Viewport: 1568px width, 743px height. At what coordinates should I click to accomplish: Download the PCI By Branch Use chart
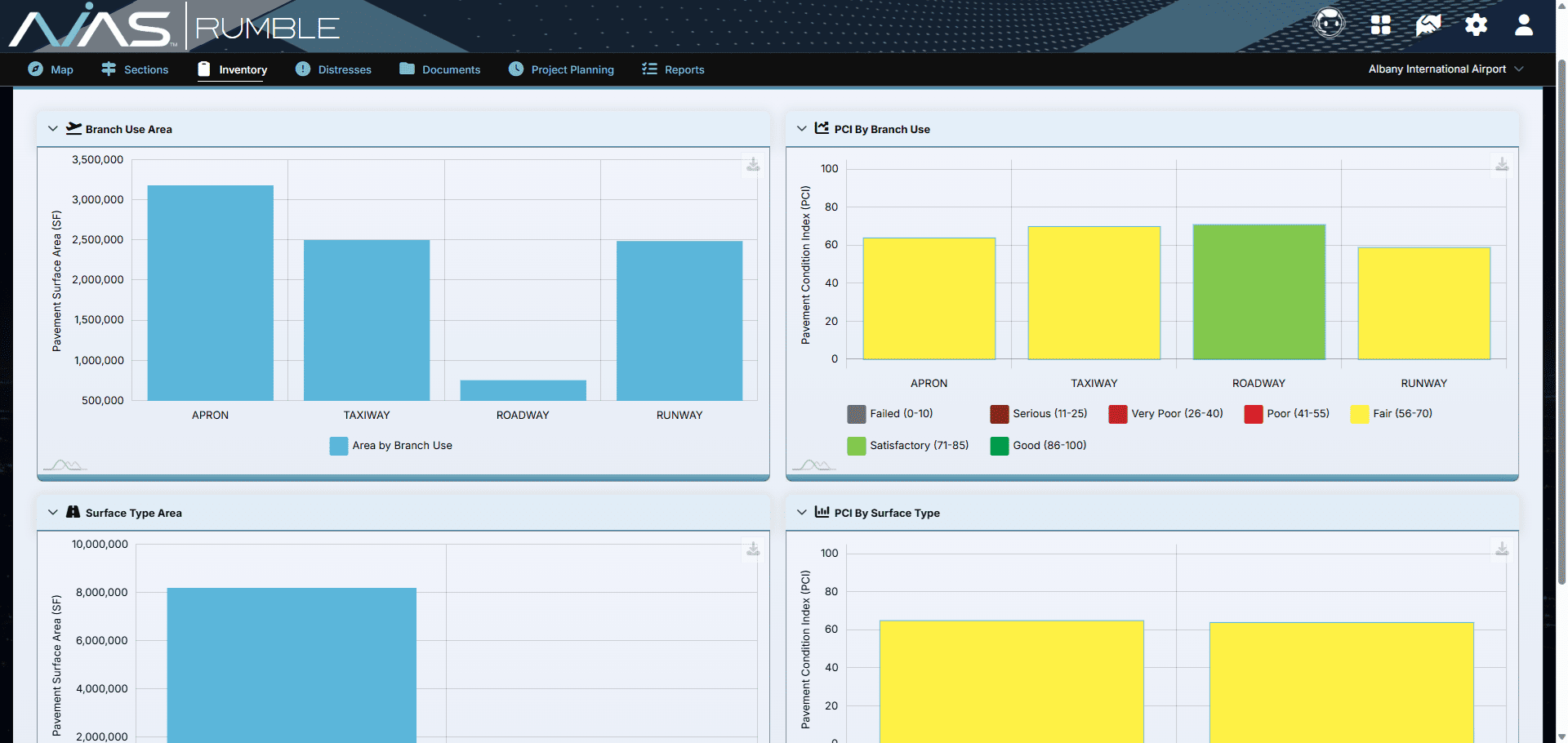coord(1502,165)
